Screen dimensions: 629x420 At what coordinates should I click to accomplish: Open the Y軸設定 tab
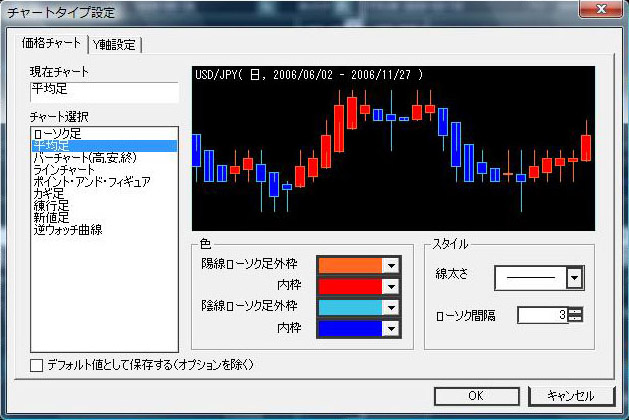pos(114,45)
